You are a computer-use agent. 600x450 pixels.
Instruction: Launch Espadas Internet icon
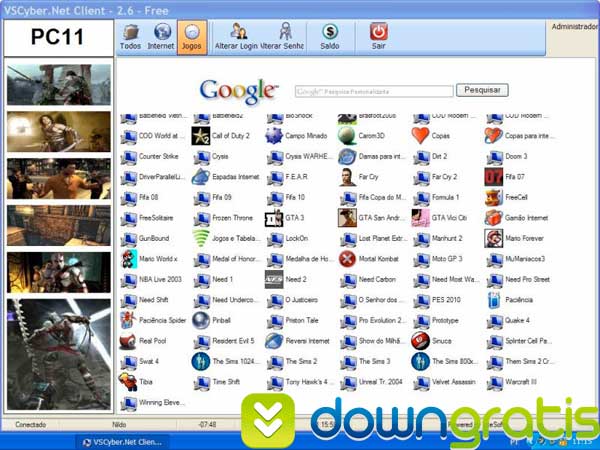201,177
